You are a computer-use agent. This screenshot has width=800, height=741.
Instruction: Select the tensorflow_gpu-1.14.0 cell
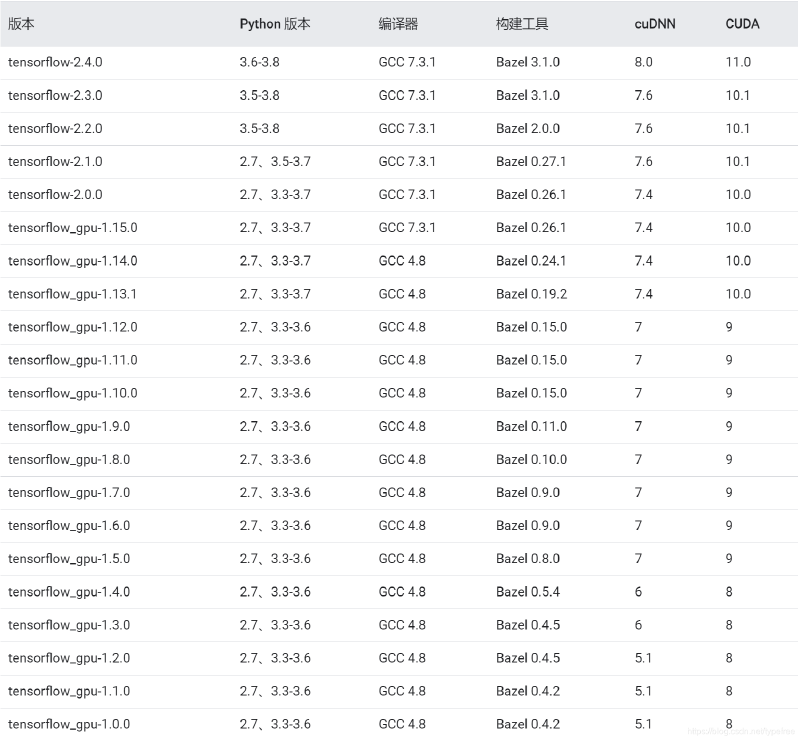pyautogui.click(x=72, y=261)
